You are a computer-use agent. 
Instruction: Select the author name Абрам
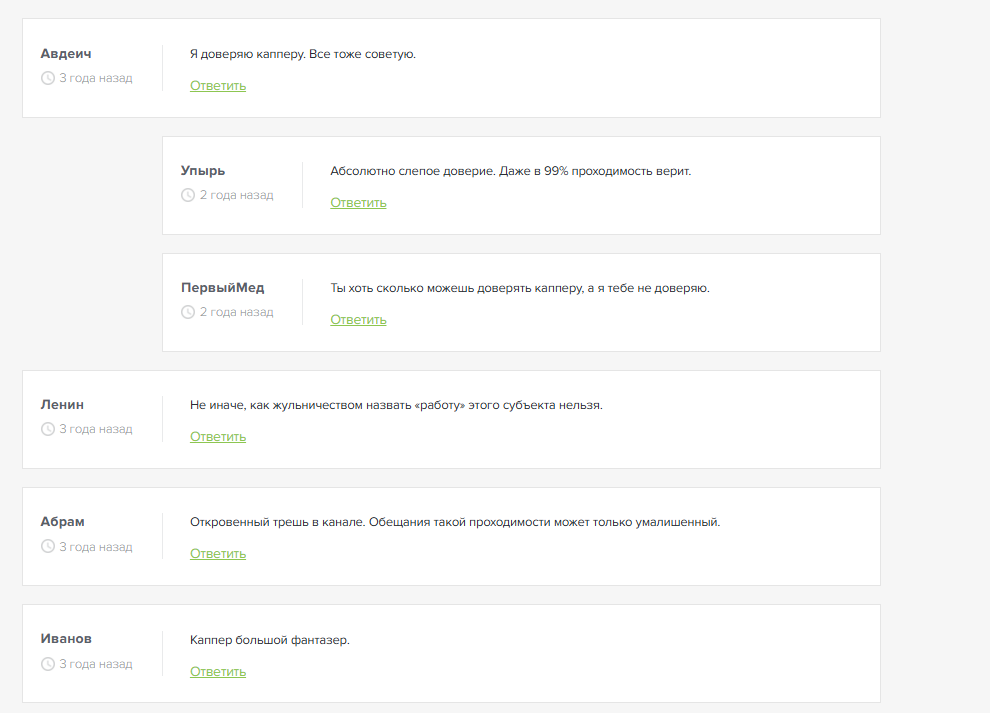[x=62, y=521]
